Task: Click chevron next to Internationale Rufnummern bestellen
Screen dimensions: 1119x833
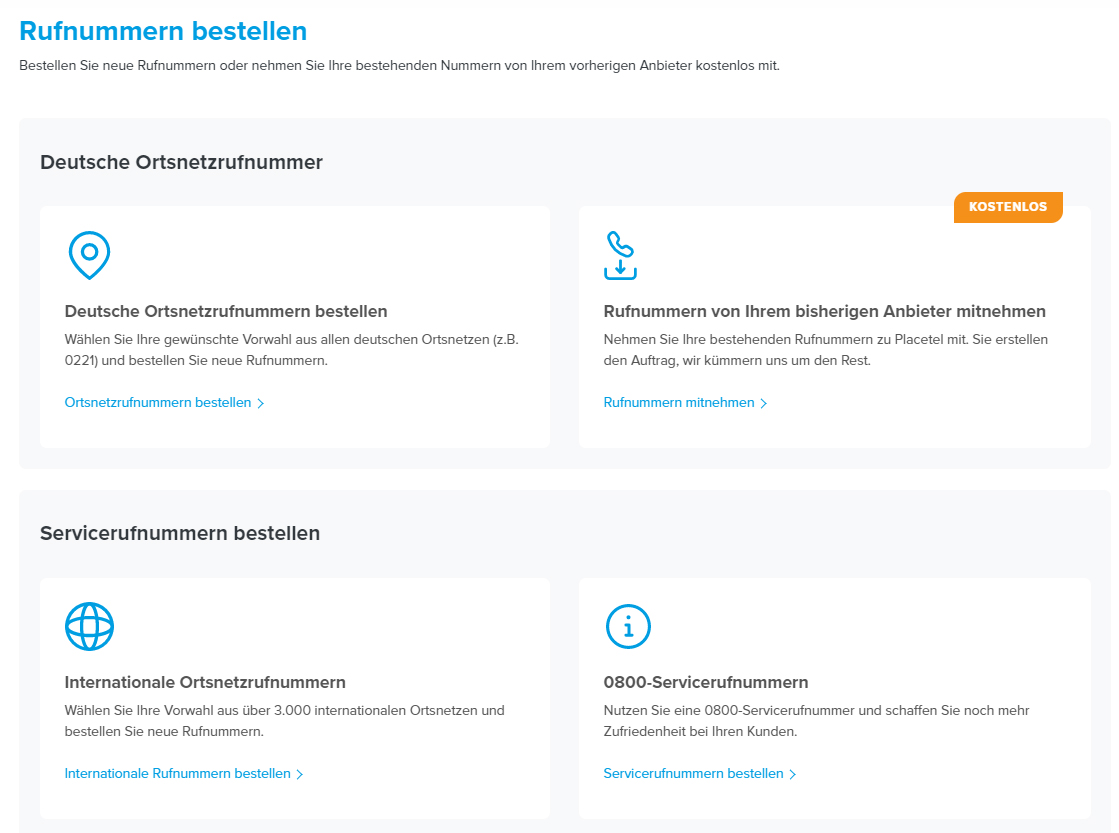Action: pyautogui.click(x=300, y=774)
